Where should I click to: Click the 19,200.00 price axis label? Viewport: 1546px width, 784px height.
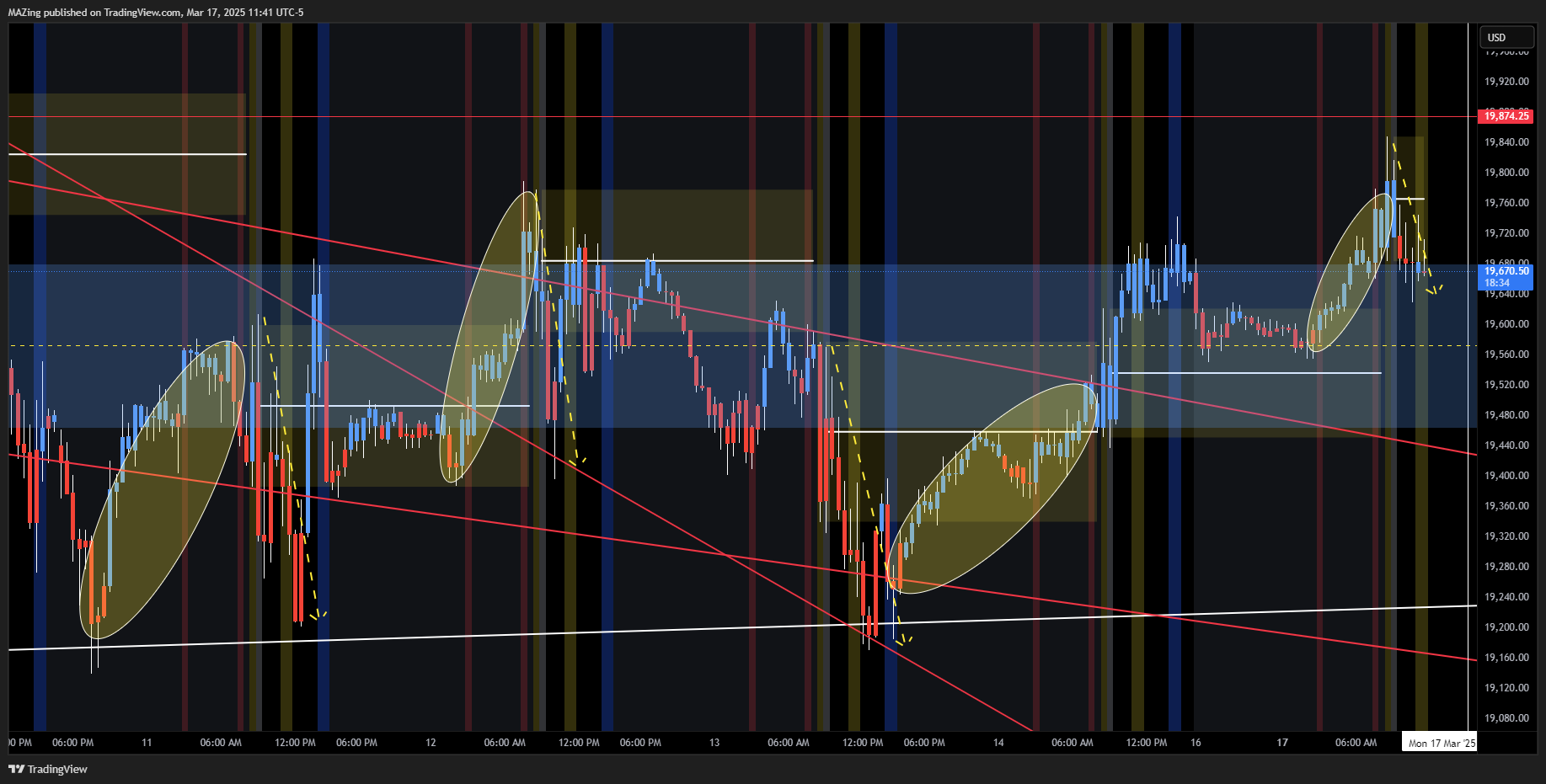click(x=1506, y=627)
